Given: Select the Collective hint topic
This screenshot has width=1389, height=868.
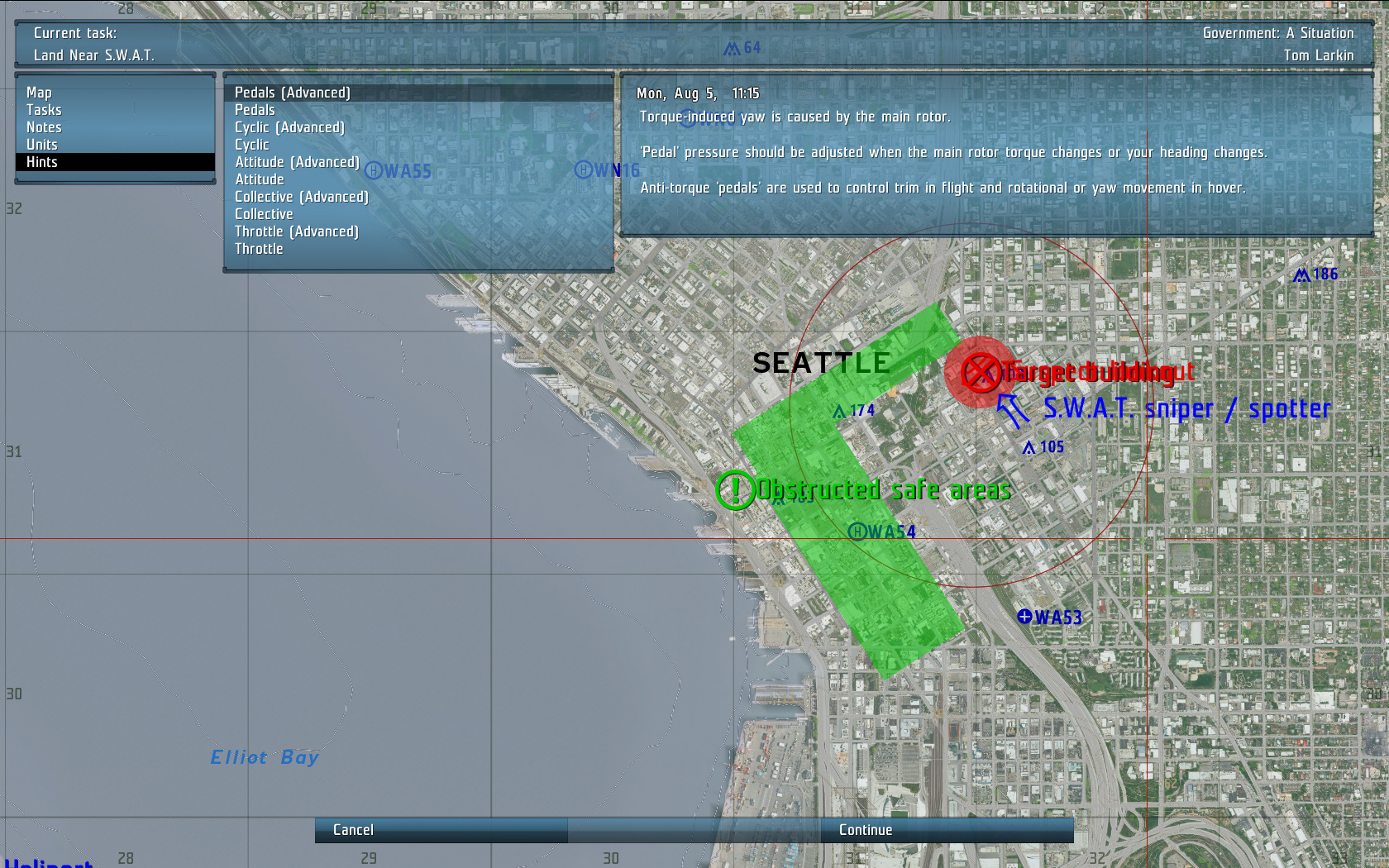Looking at the screenshot, I should click(x=264, y=214).
